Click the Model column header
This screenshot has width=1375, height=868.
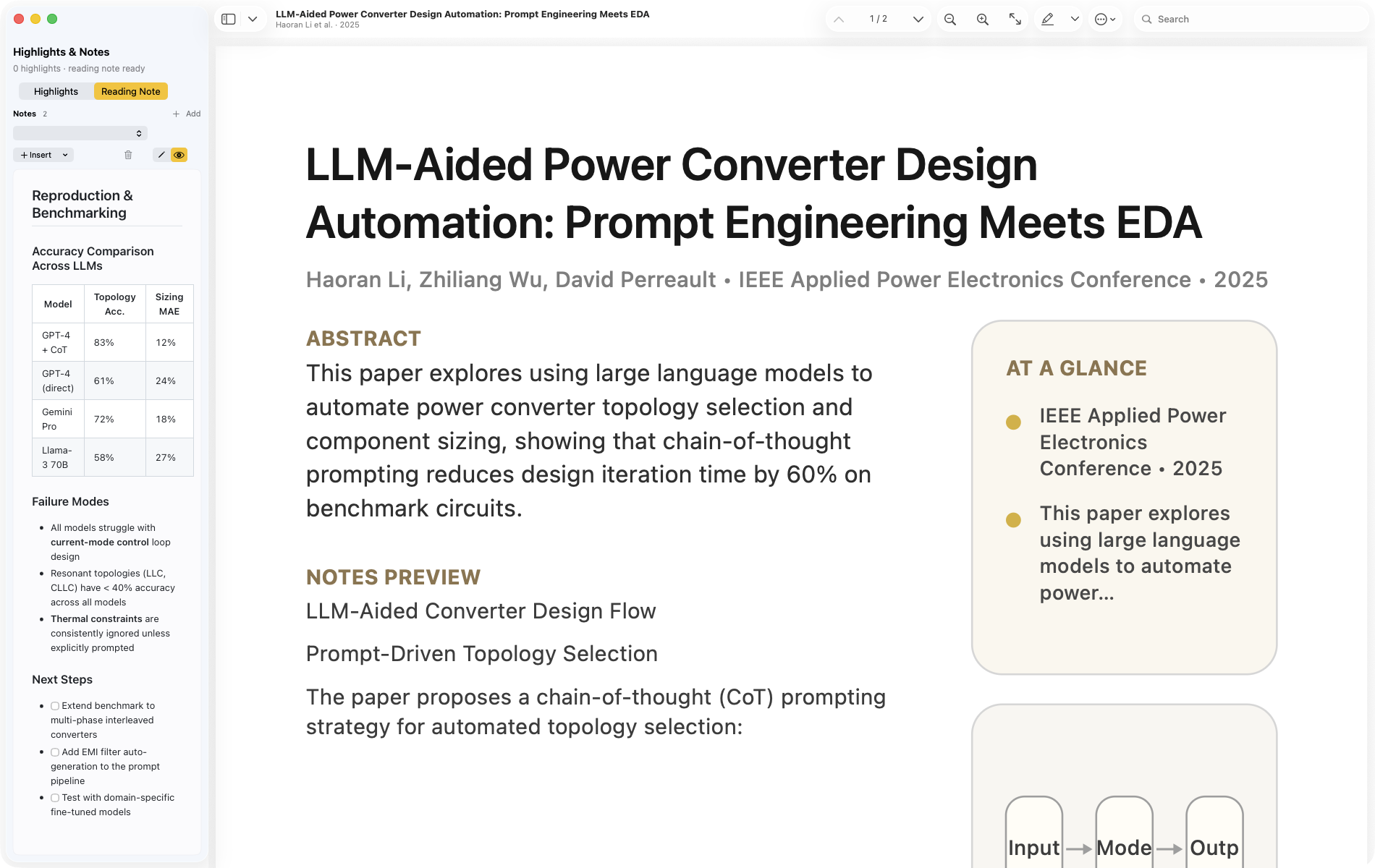58,304
